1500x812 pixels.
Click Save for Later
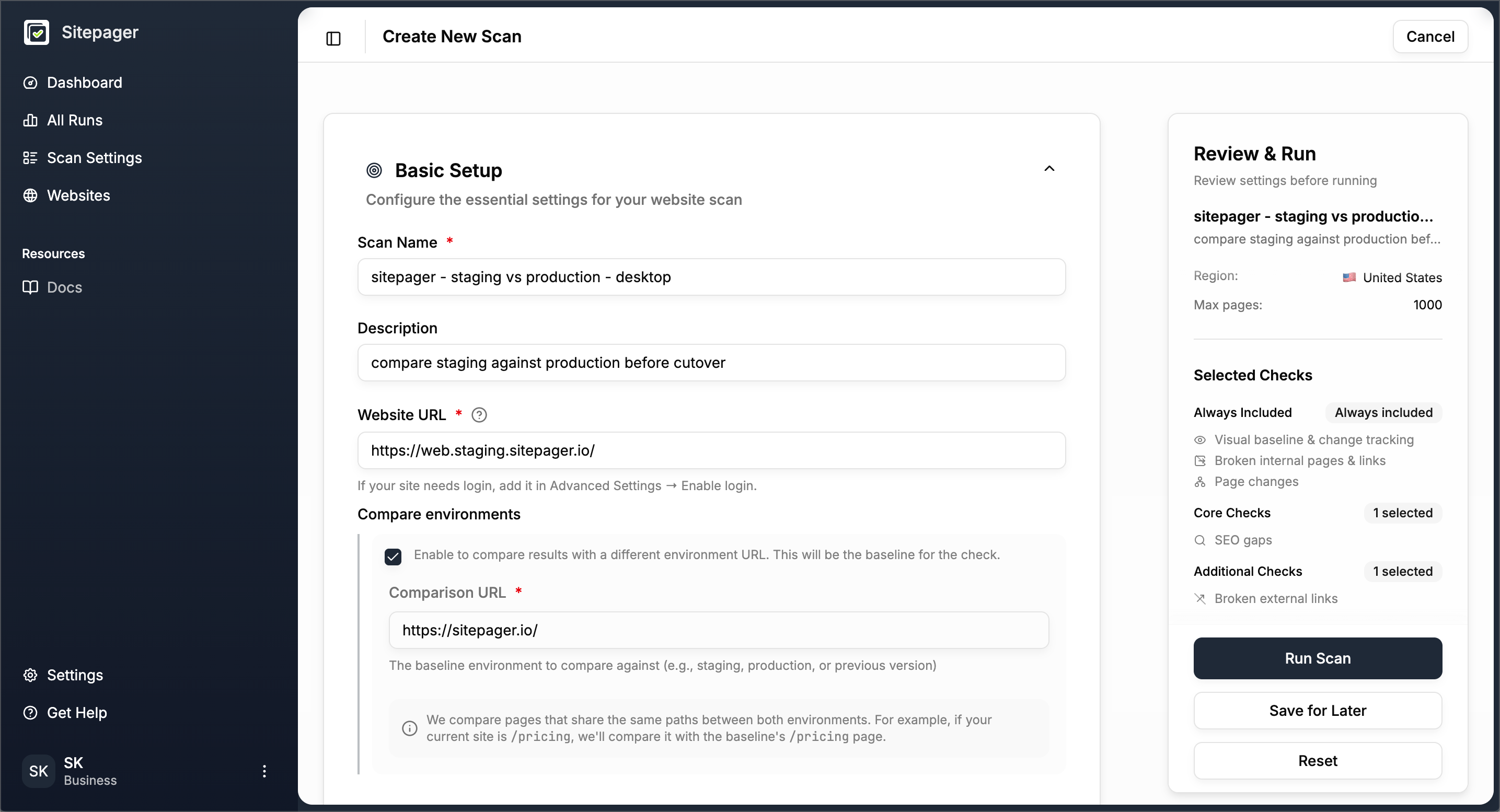tap(1318, 710)
